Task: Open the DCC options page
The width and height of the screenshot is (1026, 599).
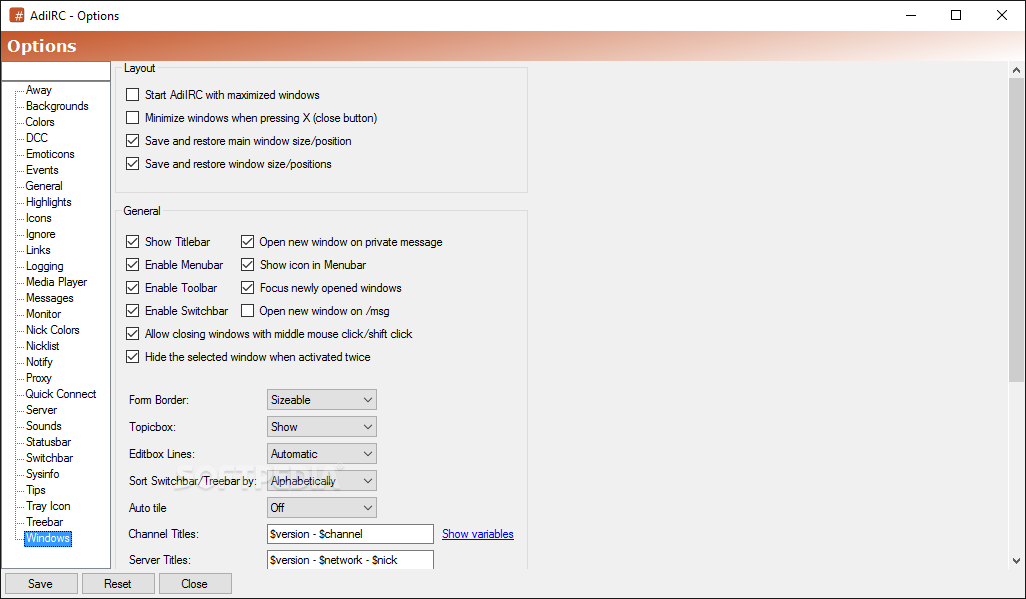Action: coord(37,138)
